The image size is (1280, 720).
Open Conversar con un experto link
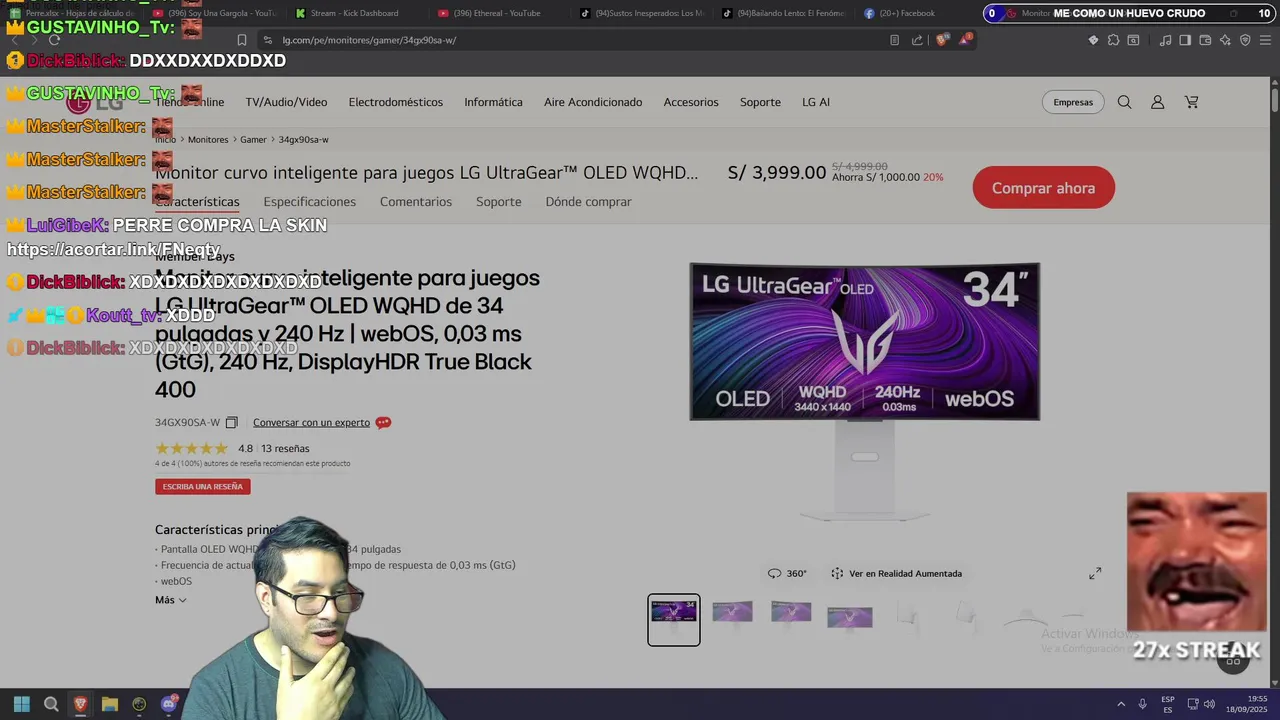pos(311,422)
